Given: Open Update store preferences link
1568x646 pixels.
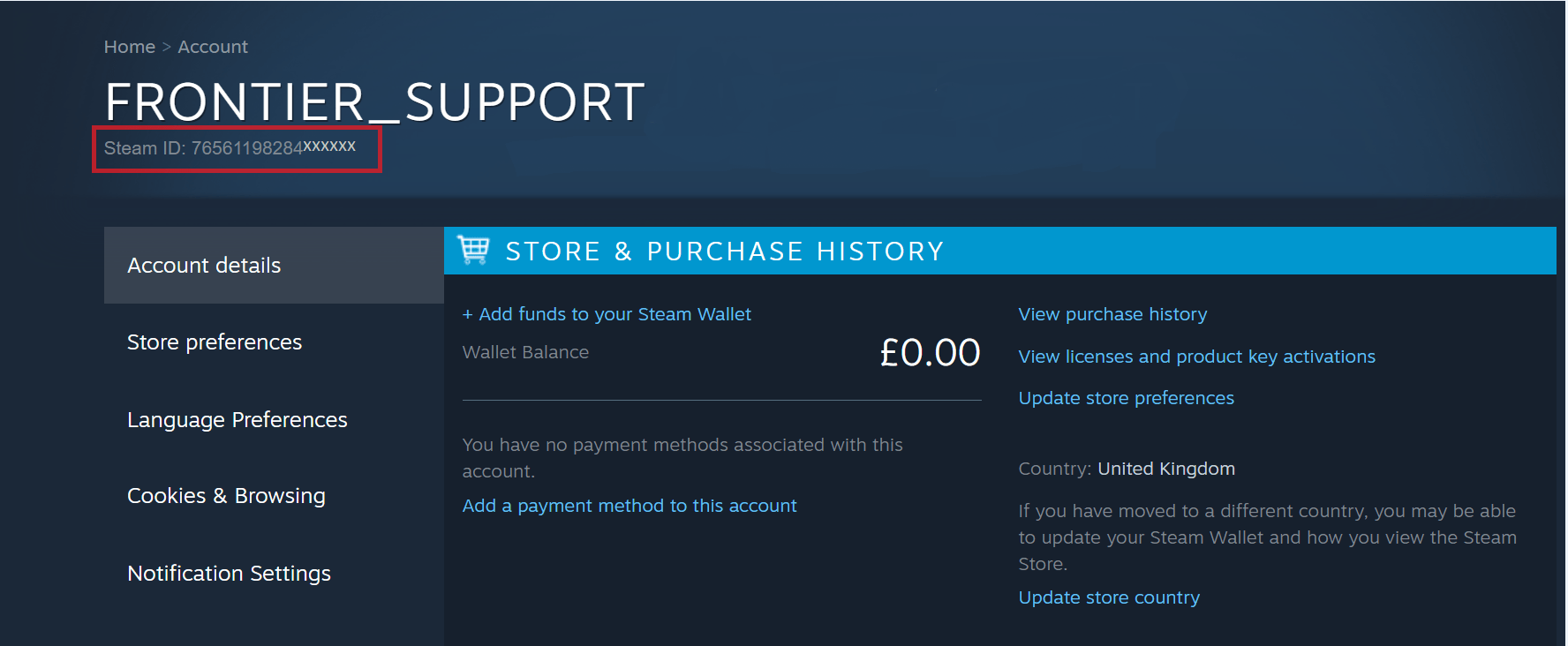Looking at the screenshot, I should [1127, 397].
